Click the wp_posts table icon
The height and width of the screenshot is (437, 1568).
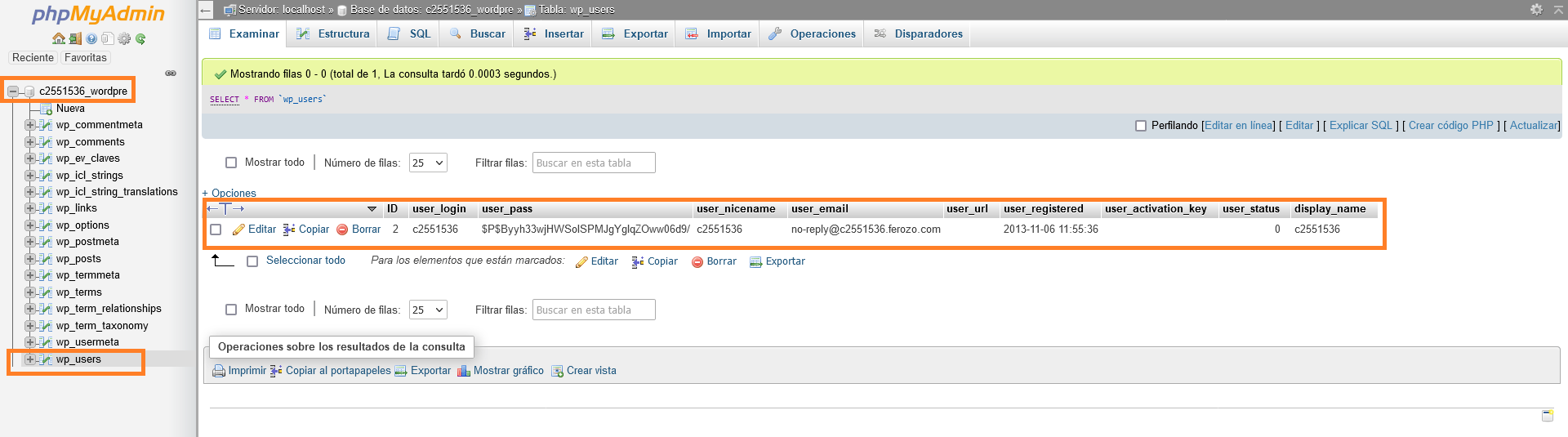pyautogui.click(x=47, y=259)
